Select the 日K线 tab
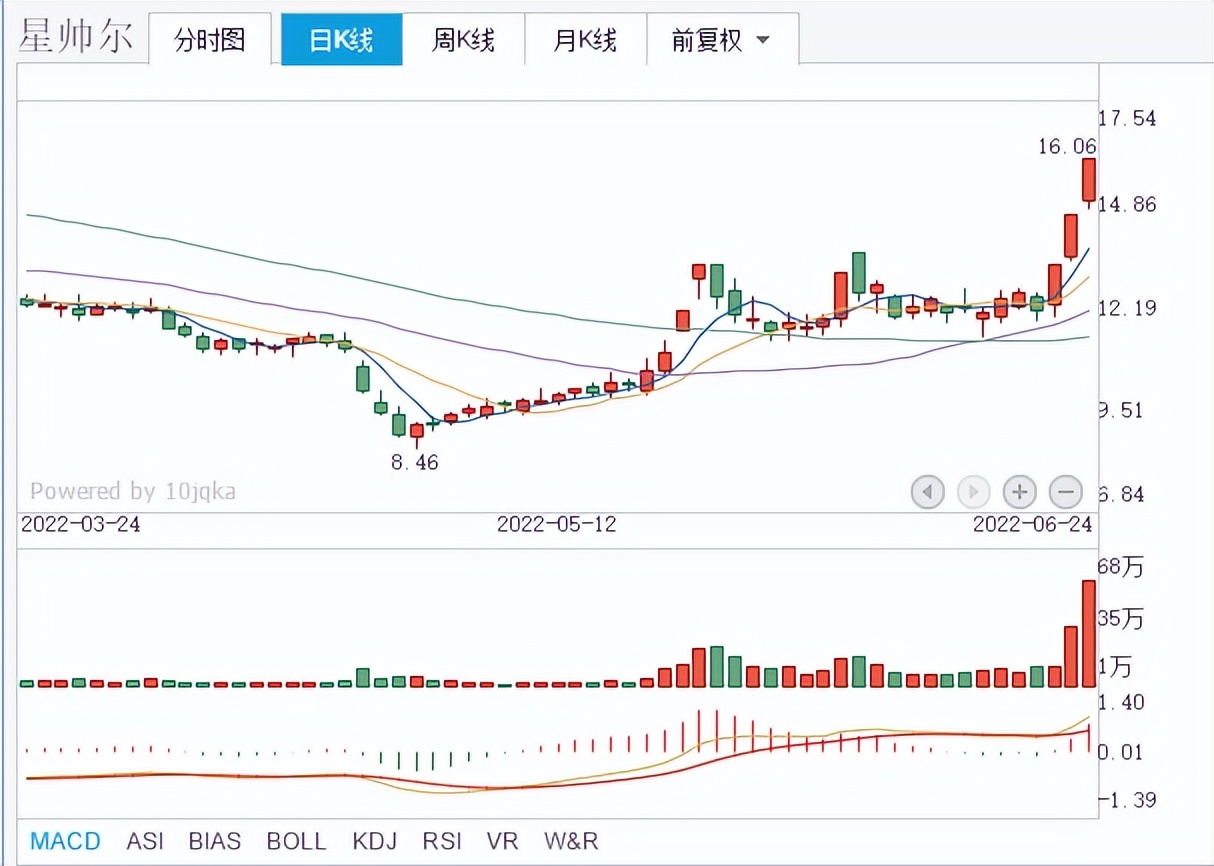The width and height of the screenshot is (1214, 866). [341, 40]
